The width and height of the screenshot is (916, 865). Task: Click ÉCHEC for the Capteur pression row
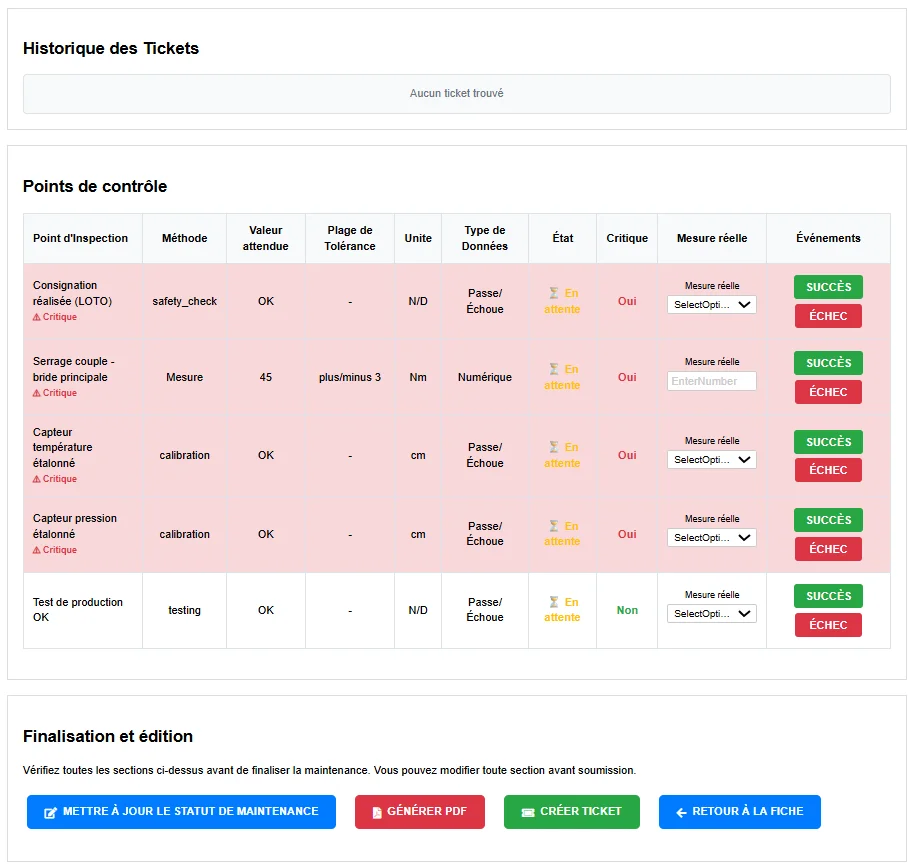pyautogui.click(x=827, y=548)
